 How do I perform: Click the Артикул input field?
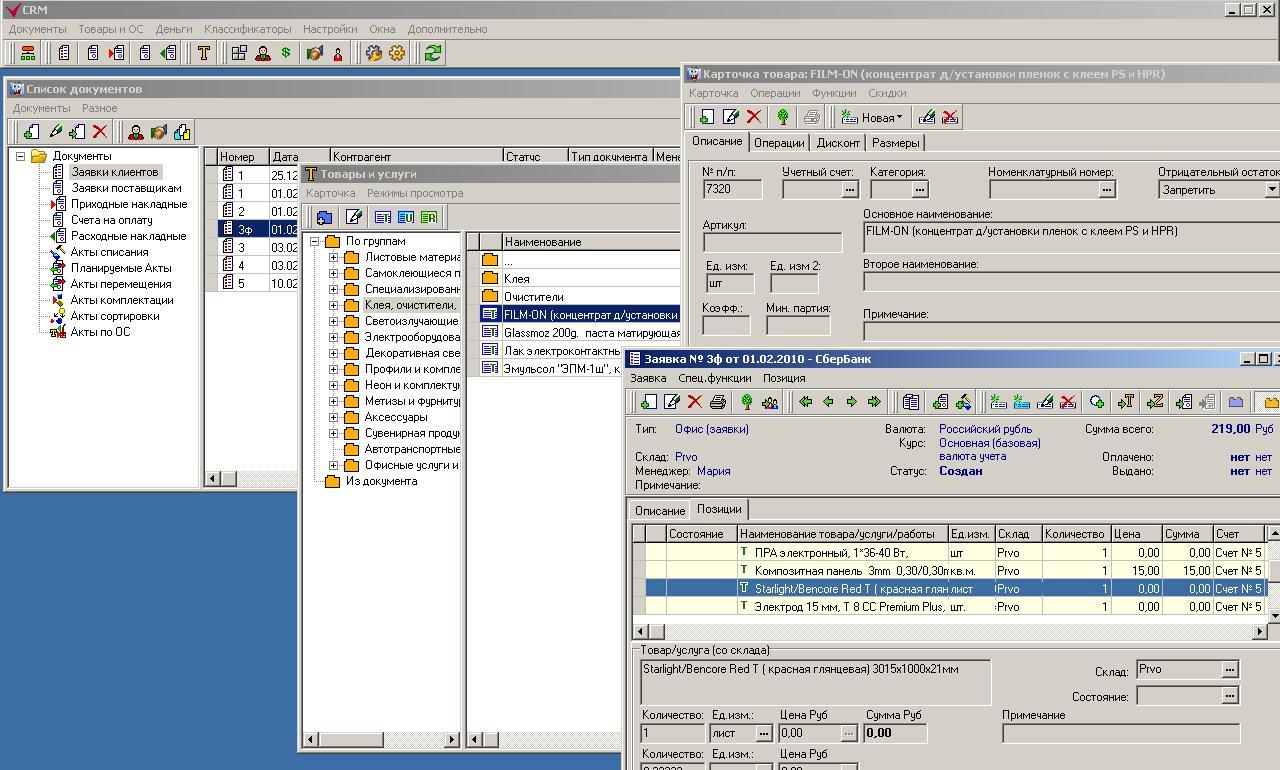click(772, 242)
